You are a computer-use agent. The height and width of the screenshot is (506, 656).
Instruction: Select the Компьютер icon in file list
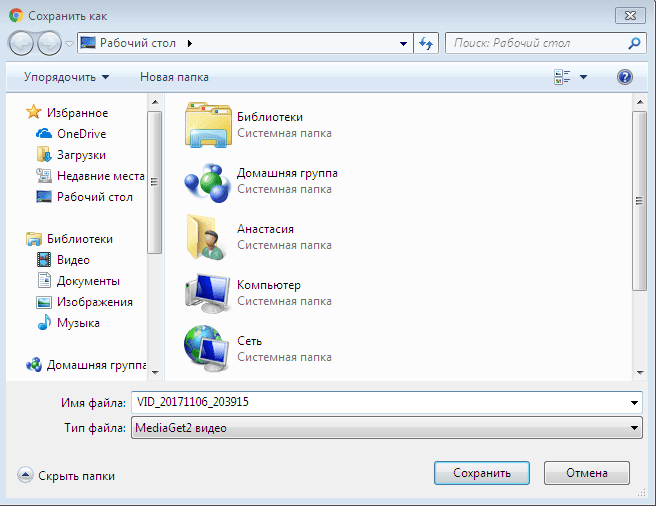(208, 293)
